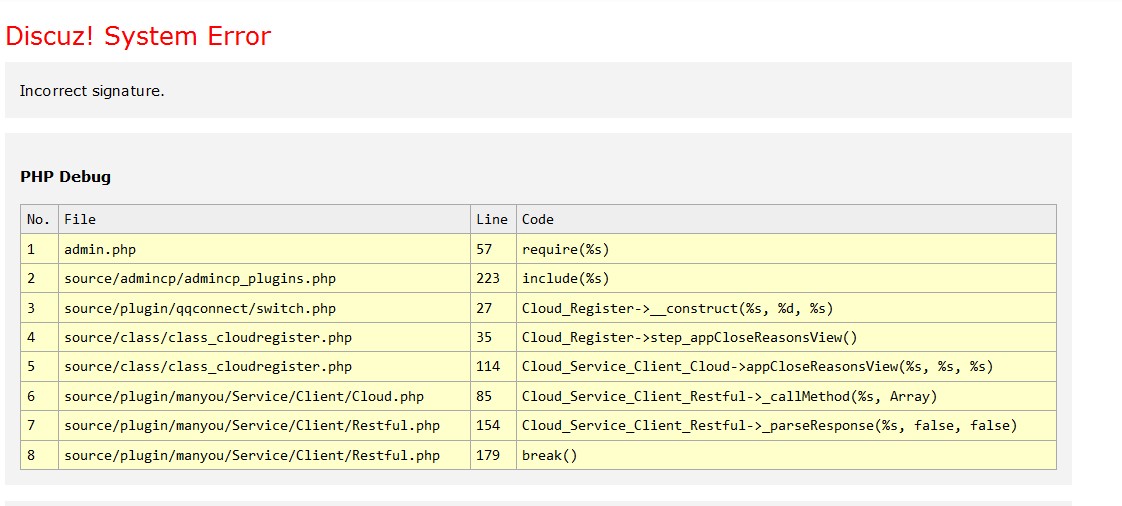Click the _parseResponse code cell
This screenshot has height=506, width=1122.
pyautogui.click(x=769, y=426)
